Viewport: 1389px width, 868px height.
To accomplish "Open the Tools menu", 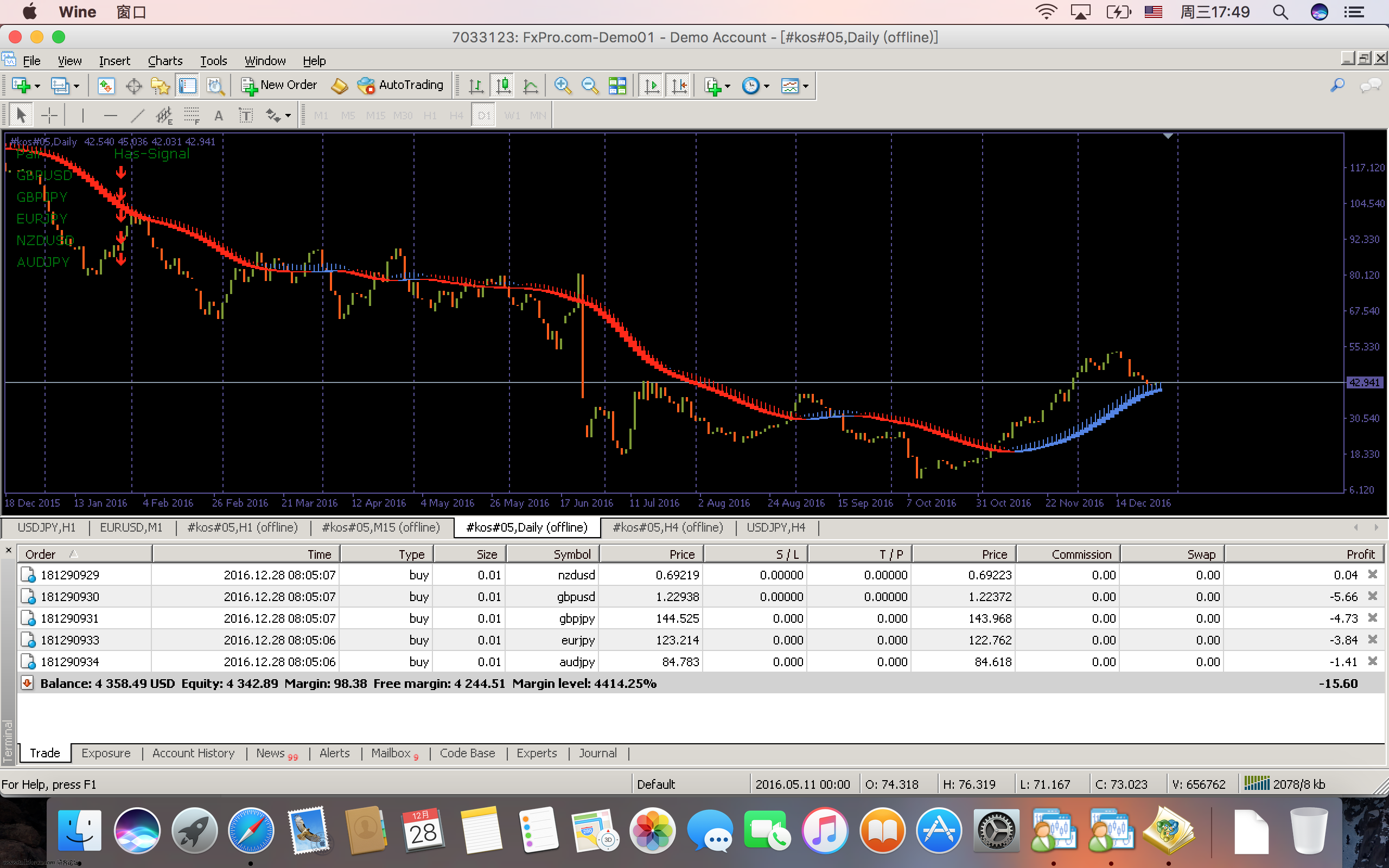I will pos(214,60).
